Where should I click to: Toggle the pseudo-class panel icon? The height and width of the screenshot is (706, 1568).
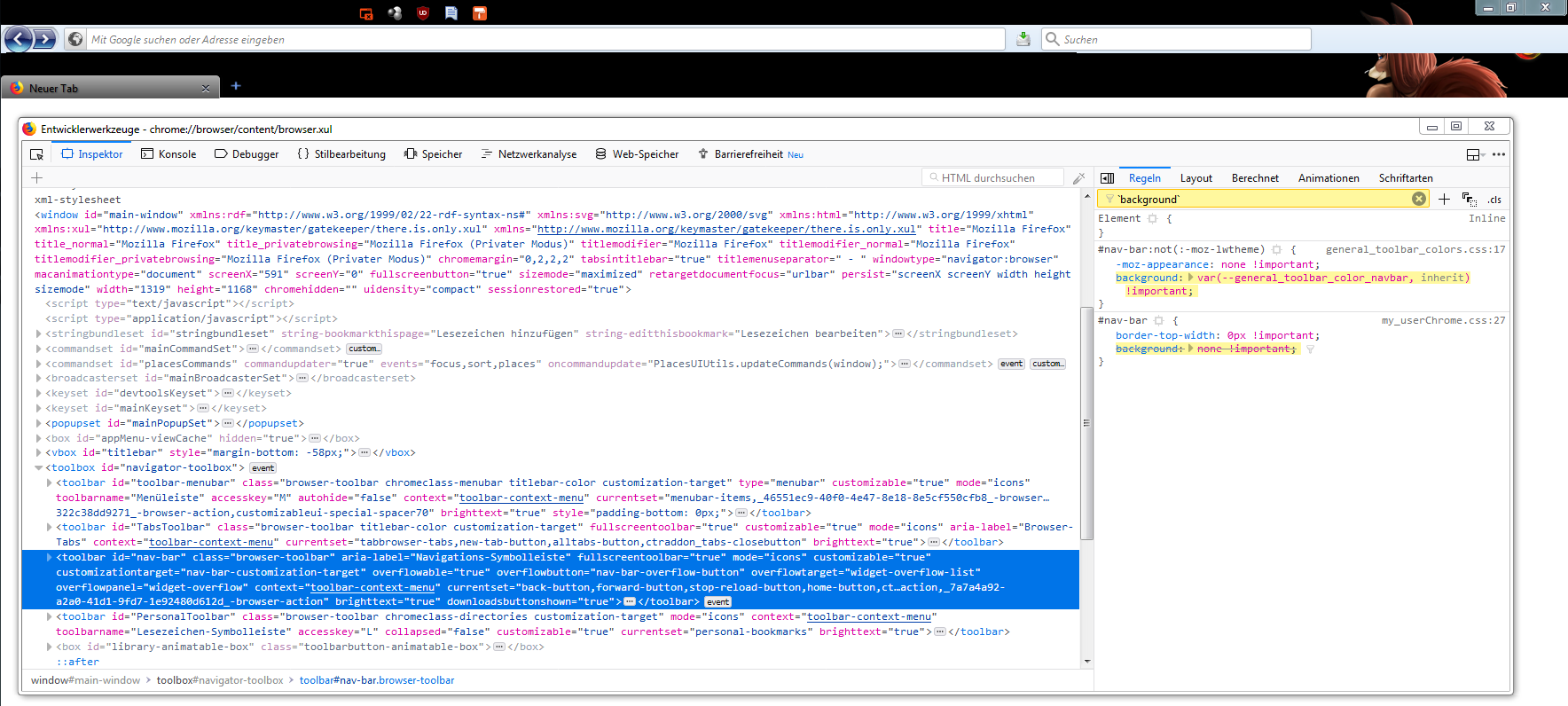1470,199
